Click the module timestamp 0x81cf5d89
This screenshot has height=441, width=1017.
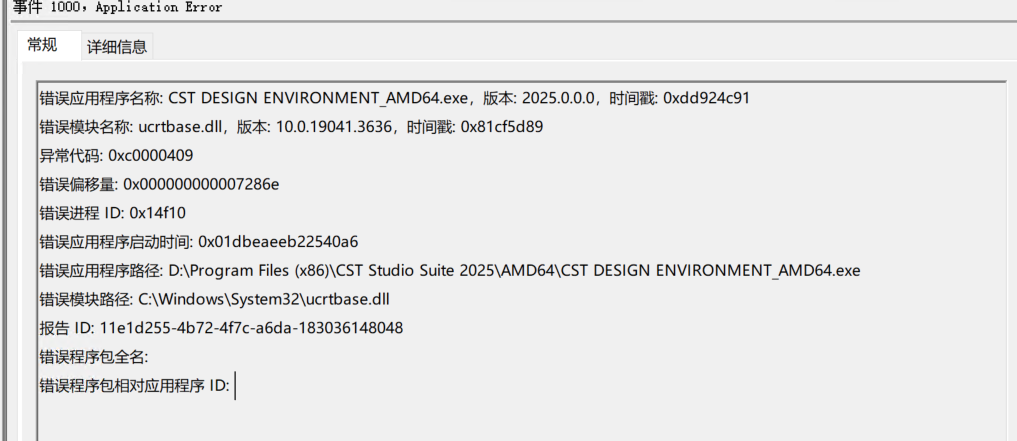501,127
